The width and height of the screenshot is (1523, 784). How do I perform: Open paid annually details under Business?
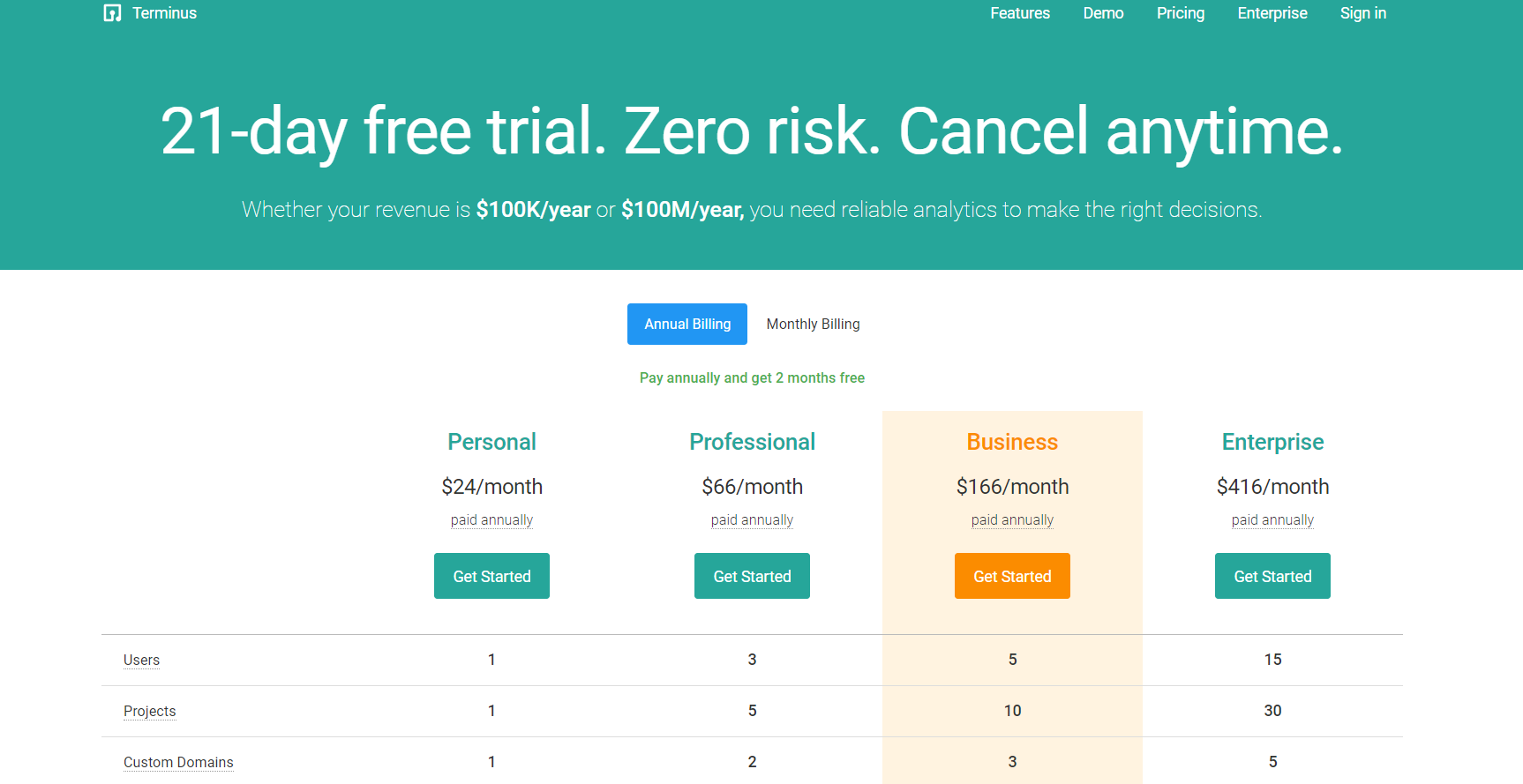[x=1012, y=519]
